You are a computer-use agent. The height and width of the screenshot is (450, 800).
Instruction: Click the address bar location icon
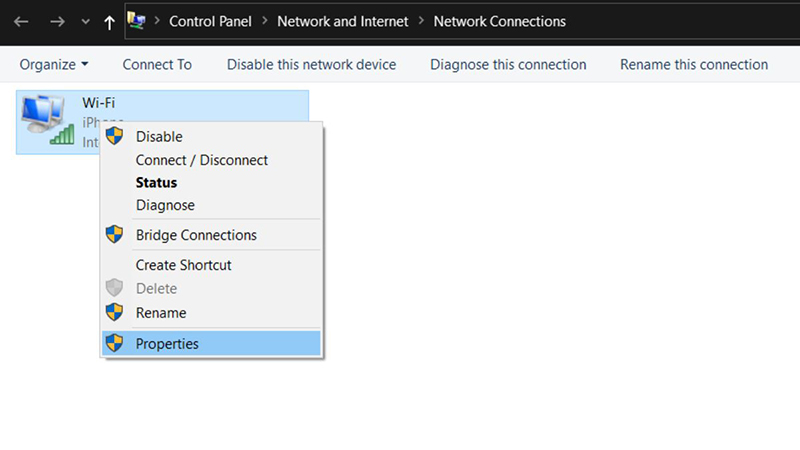pos(138,21)
